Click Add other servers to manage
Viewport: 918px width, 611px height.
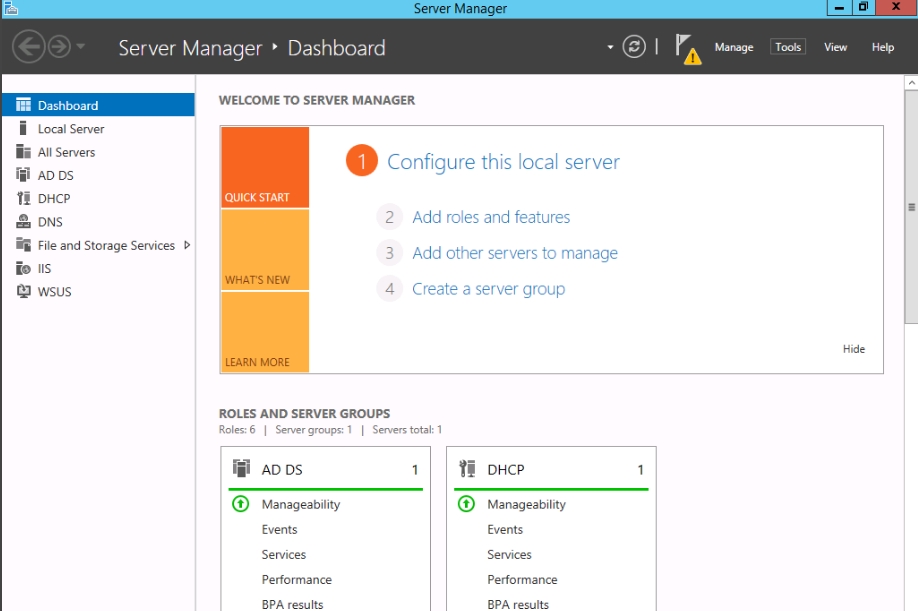tap(515, 253)
